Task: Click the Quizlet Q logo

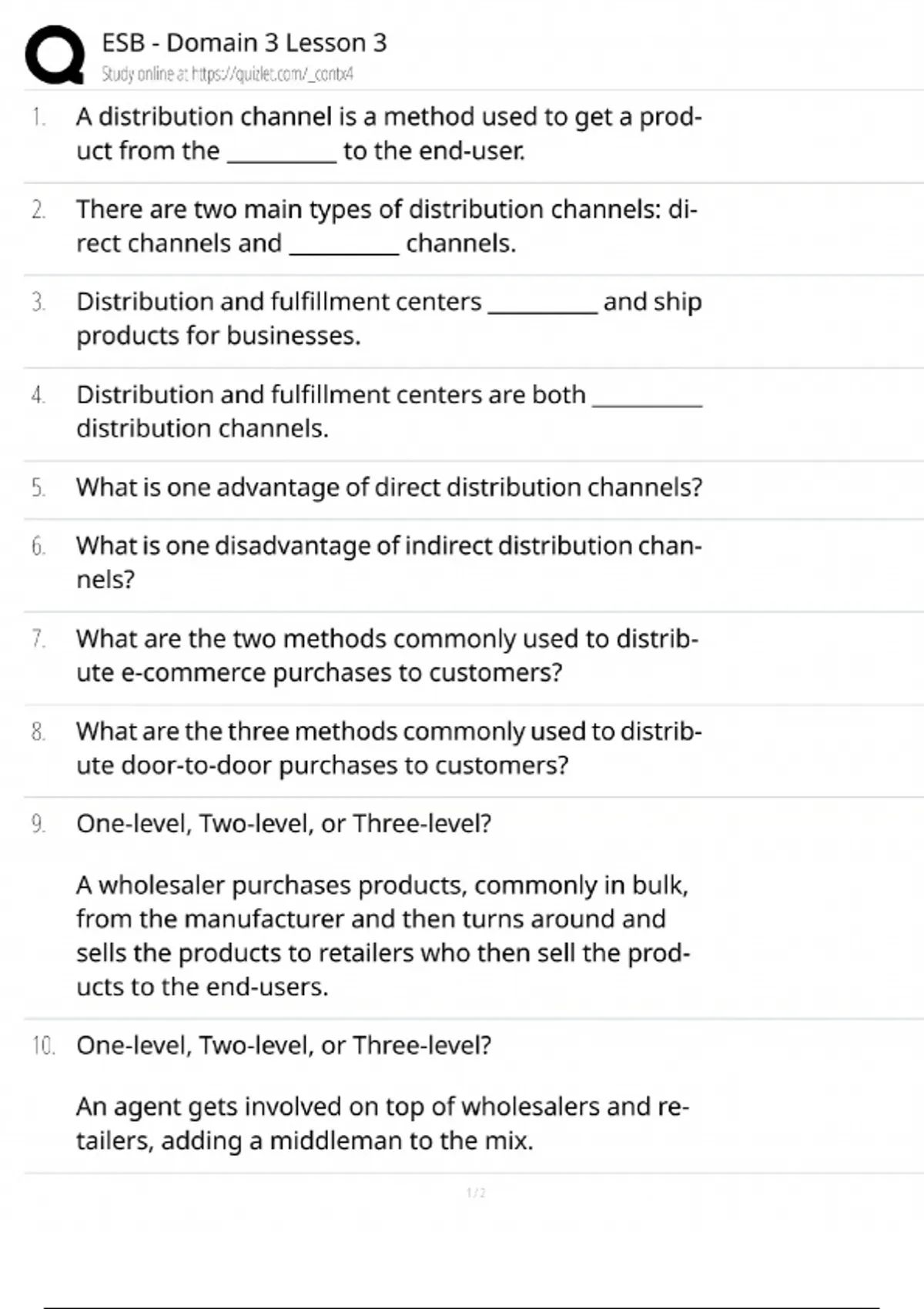Action: coord(55,55)
